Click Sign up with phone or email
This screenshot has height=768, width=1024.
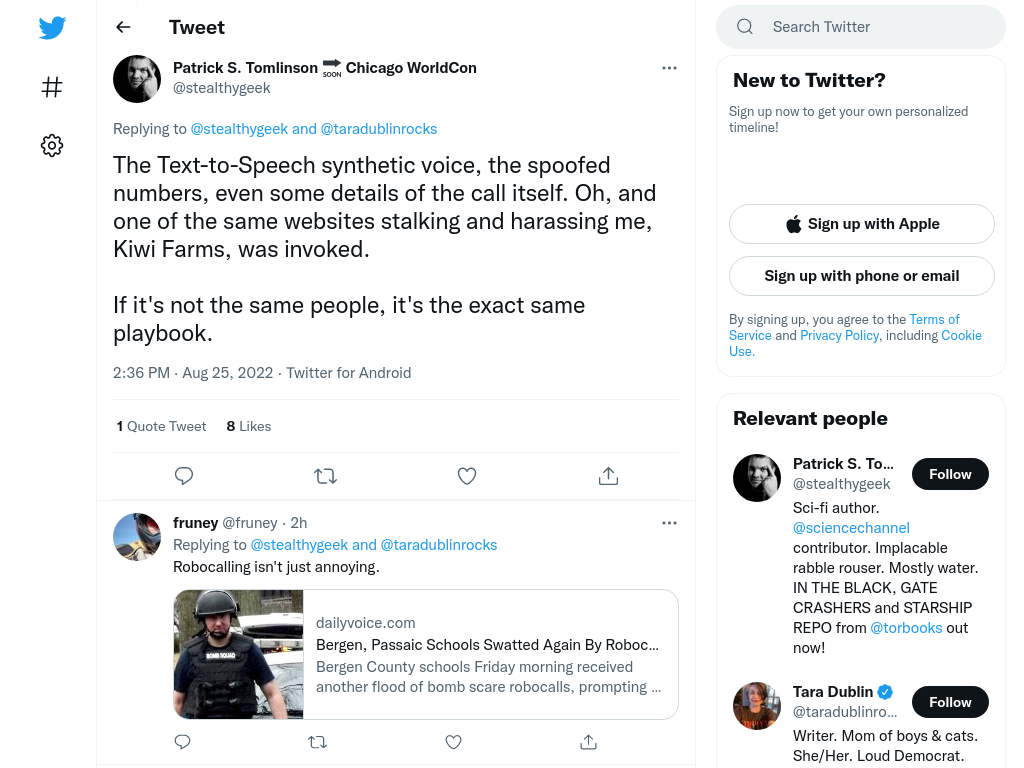coord(861,276)
